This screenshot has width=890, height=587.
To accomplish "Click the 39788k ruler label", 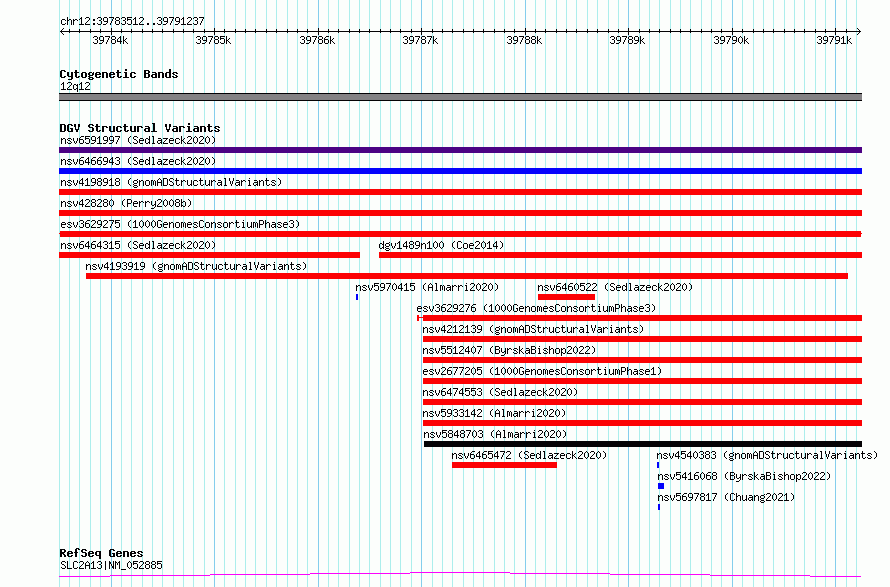I will 524,40.
